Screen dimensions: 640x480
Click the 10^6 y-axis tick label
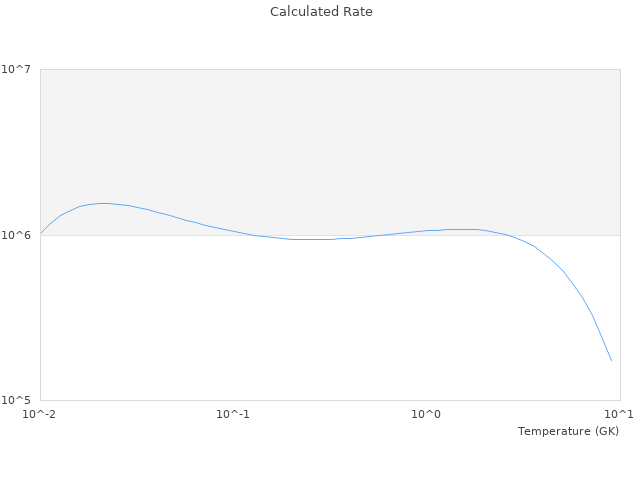coord(19,235)
